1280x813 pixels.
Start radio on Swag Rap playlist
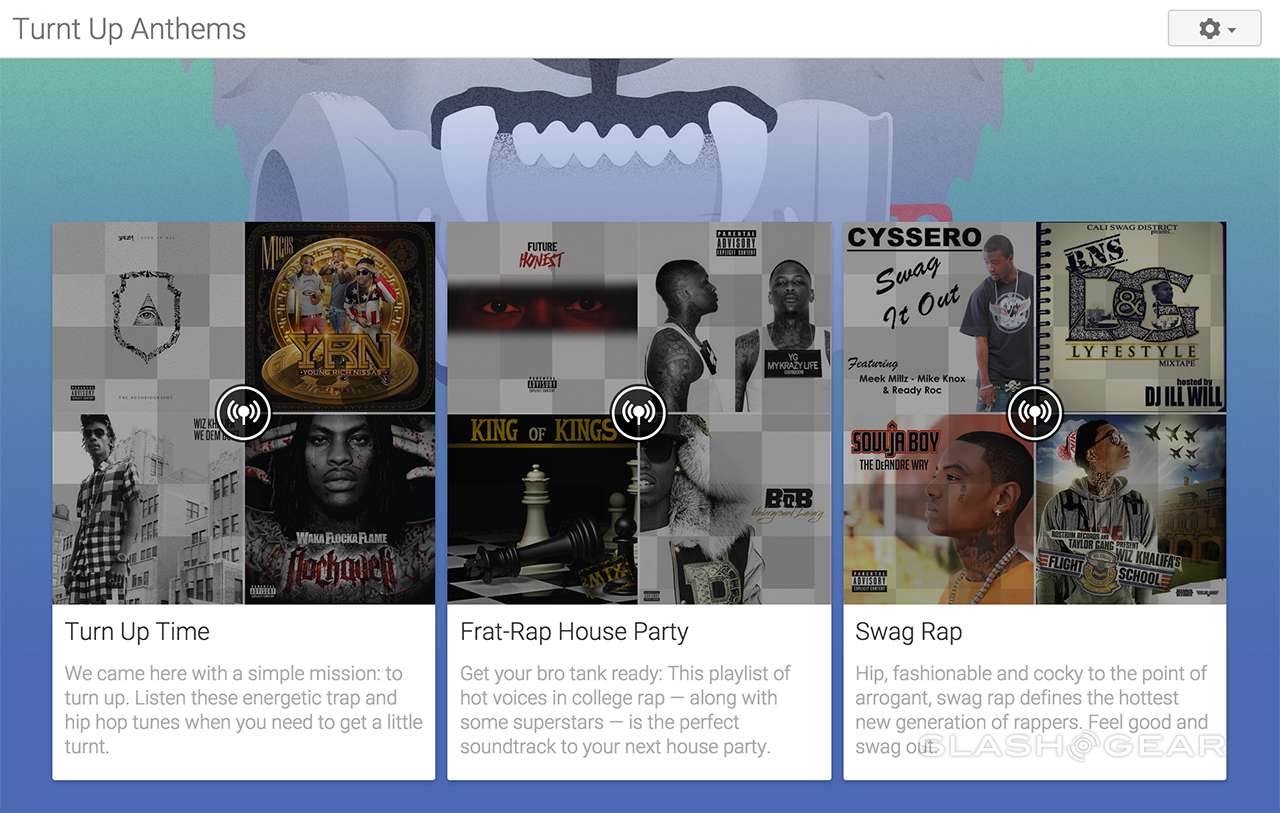coord(1035,412)
